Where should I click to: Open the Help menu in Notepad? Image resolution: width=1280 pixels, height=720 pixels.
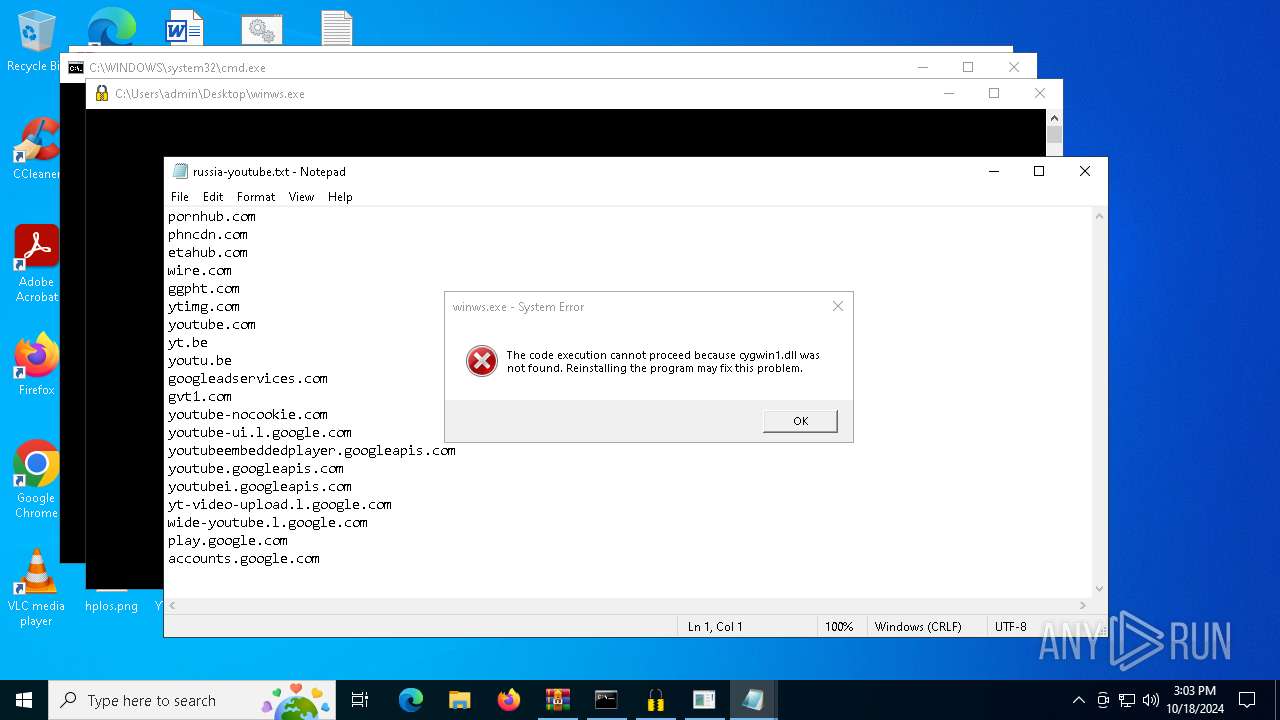tap(340, 197)
